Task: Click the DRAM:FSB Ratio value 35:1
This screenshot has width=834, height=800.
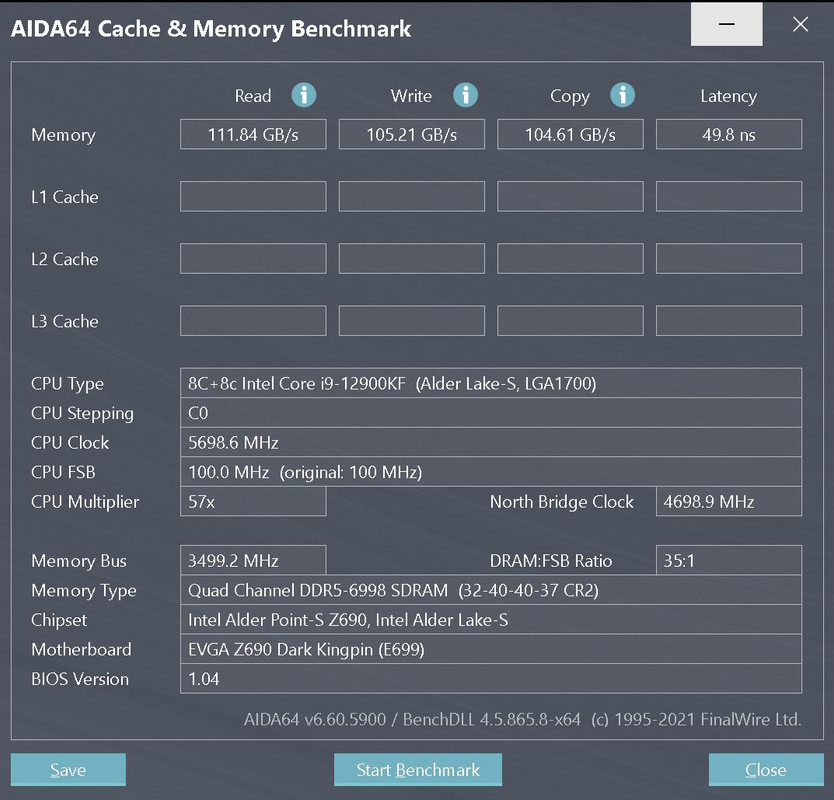Action: pos(729,560)
